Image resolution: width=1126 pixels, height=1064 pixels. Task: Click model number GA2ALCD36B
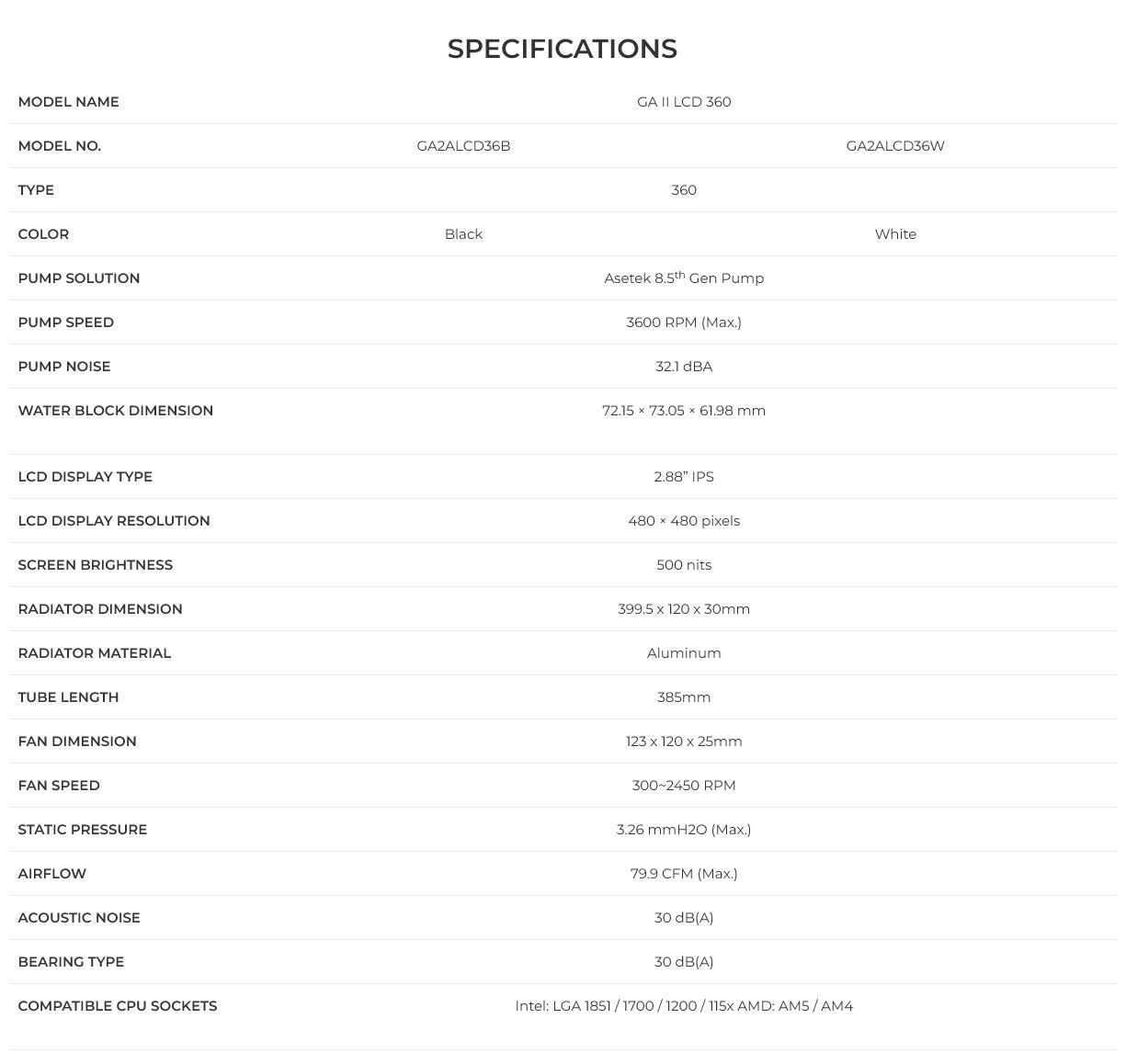click(x=463, y=146)
